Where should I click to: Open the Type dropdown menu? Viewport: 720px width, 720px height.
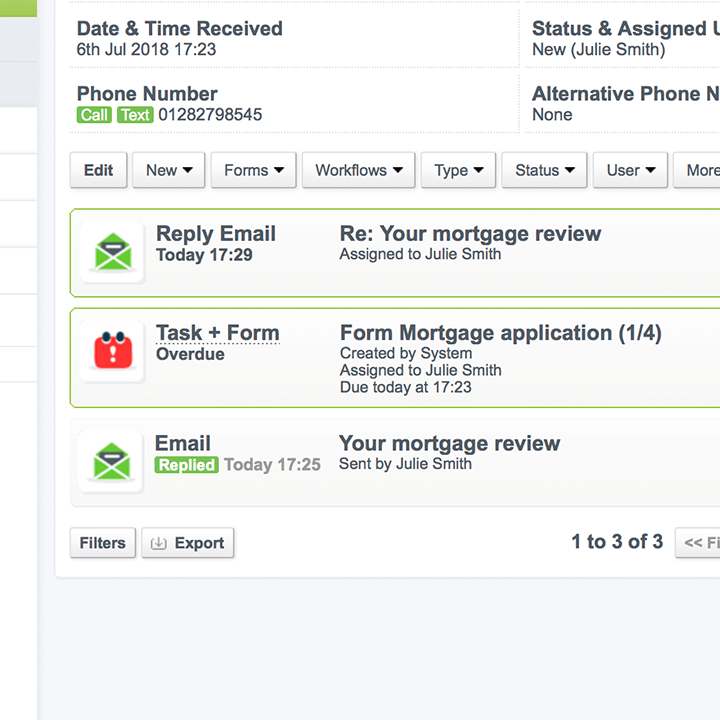458,170
